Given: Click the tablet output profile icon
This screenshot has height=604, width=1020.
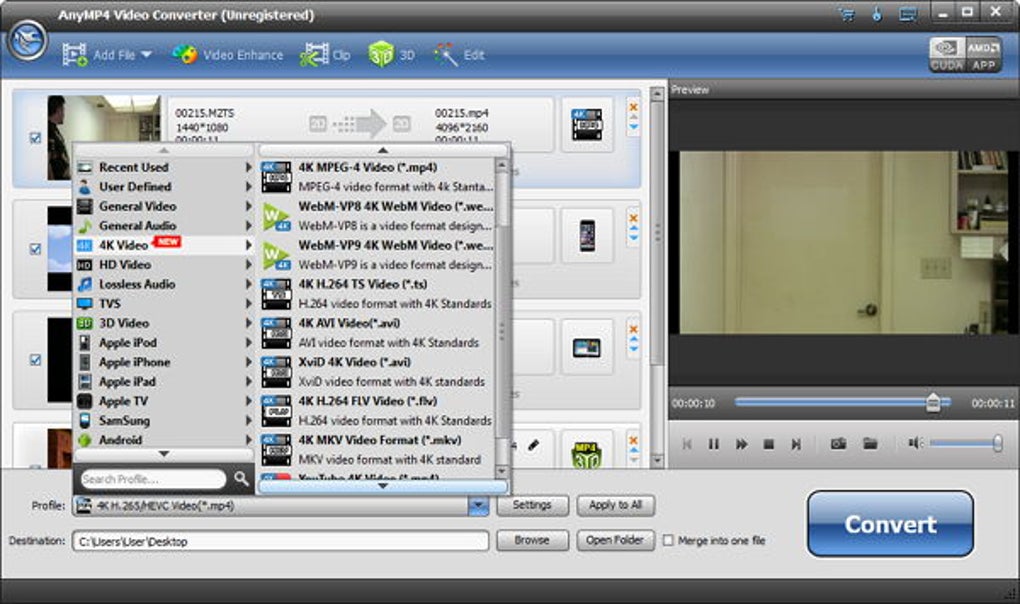Looking at the screenshot, I should pos(587,348).
